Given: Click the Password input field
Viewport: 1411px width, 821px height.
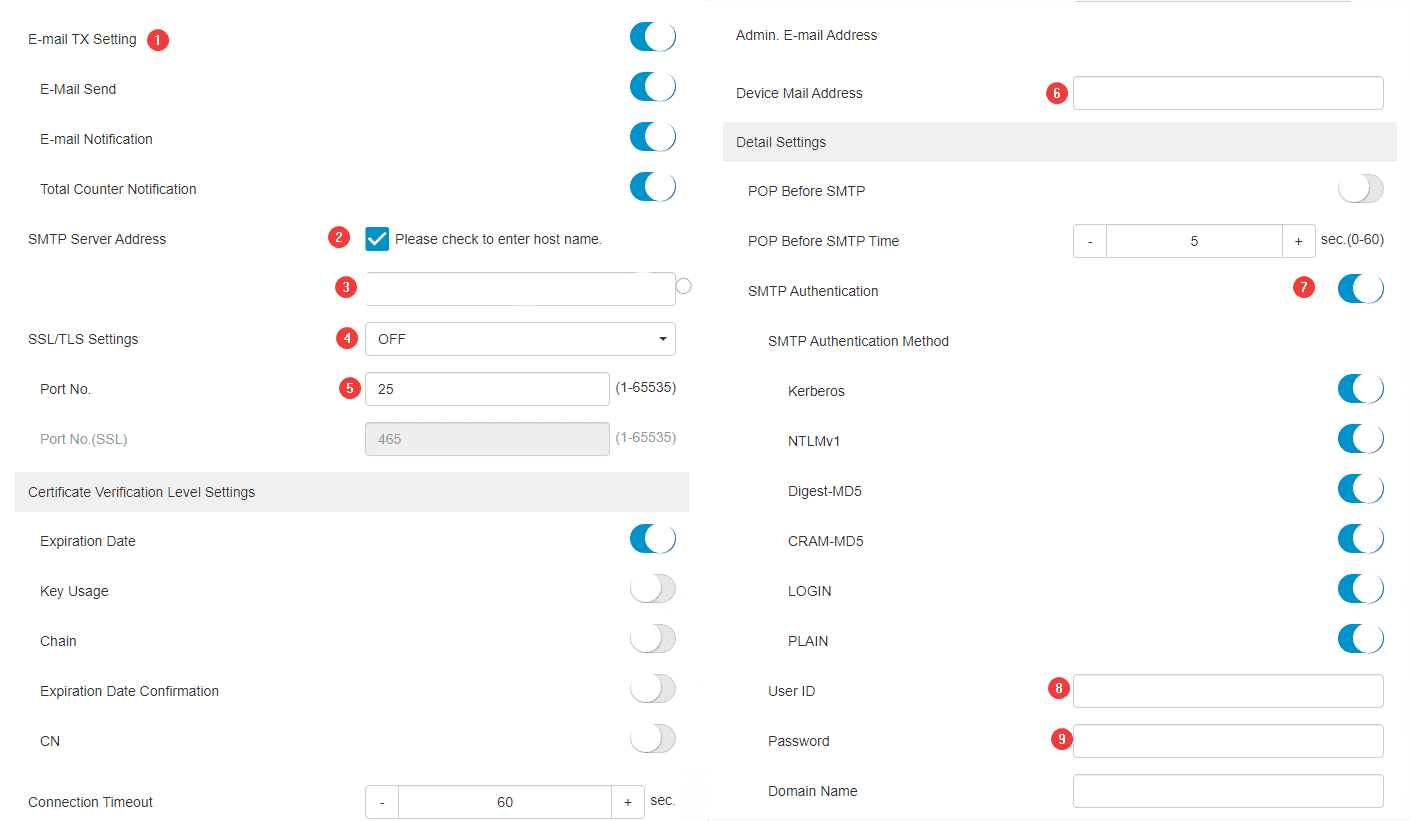Looking at the screenshot, I should 1227,740.
